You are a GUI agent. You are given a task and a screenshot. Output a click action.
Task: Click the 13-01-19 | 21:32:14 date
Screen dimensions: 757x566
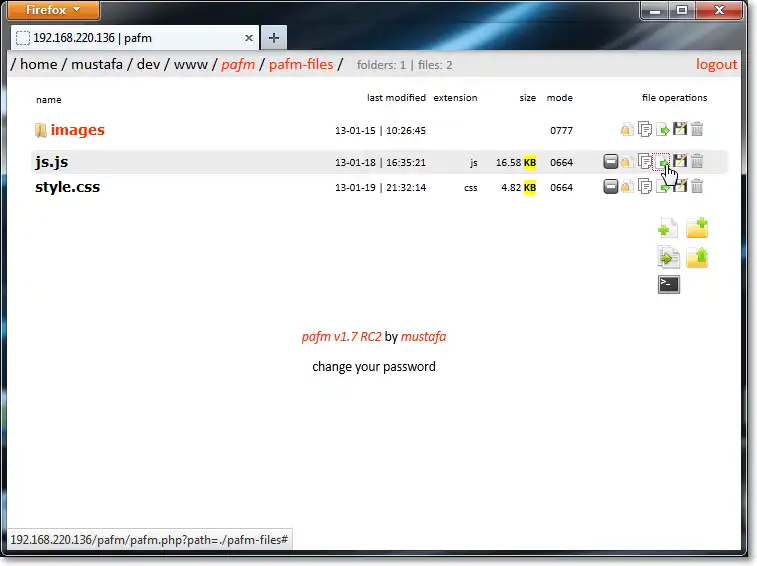(380, 187)
